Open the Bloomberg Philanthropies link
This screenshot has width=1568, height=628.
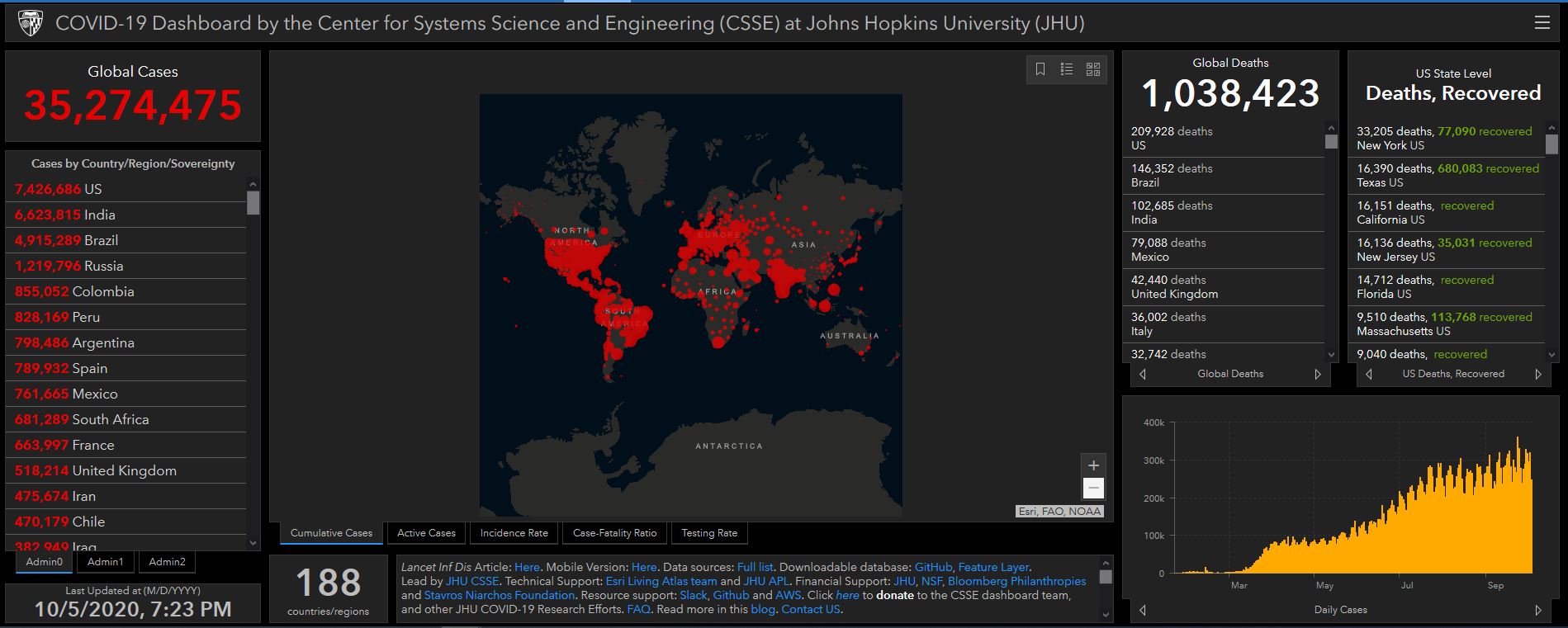tap(1016, 581)
